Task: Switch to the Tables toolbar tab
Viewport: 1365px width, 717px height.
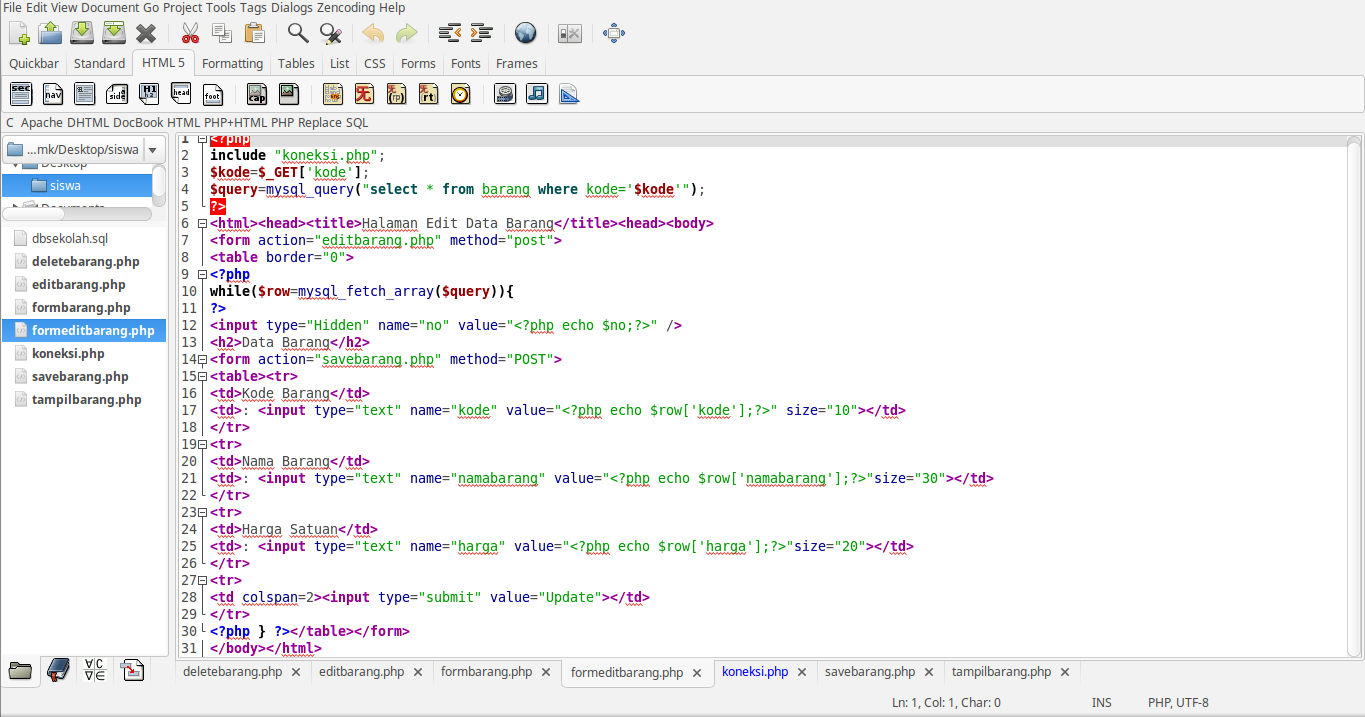Action: click(x=296, y=63)
